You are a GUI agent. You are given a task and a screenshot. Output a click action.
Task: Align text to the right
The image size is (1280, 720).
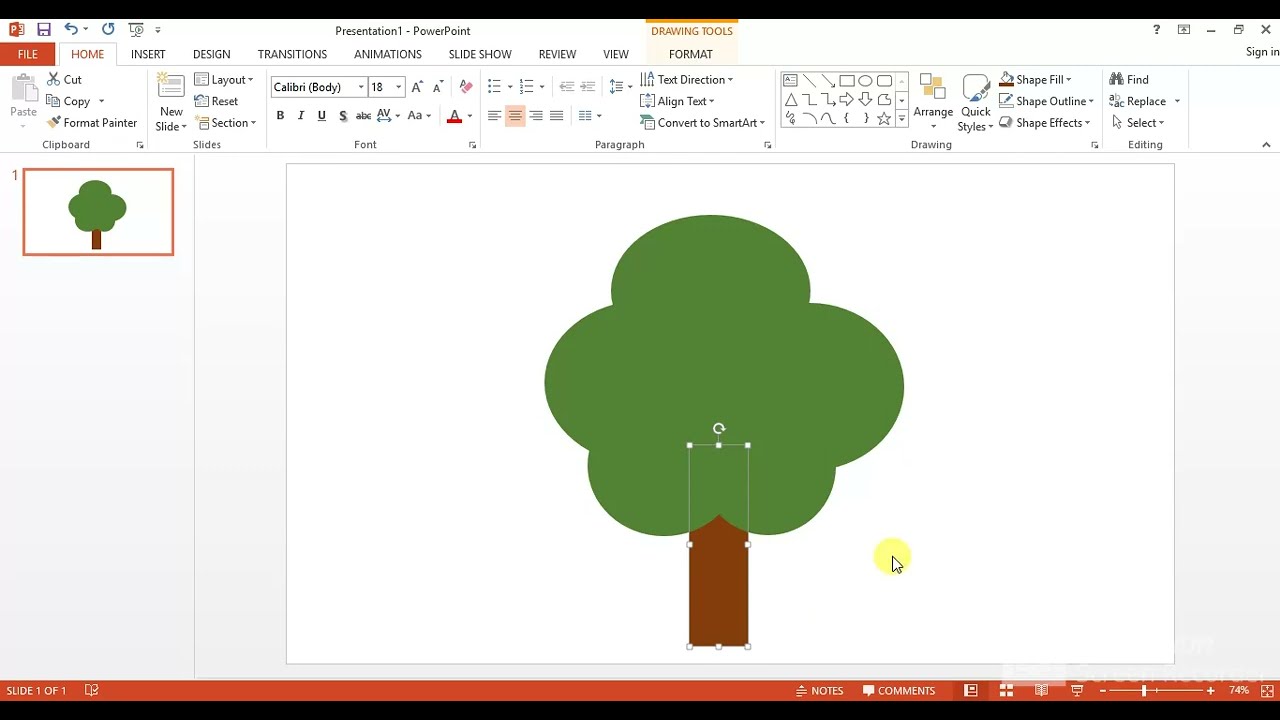click(536, 116)
